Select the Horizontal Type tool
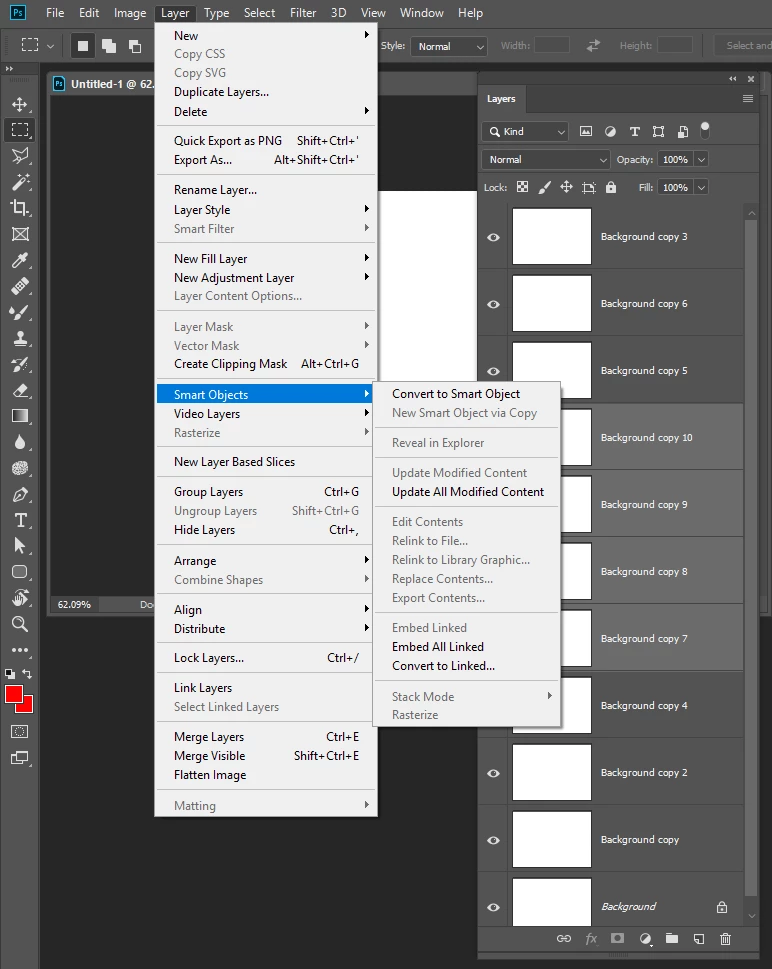Screen dimensions: 772x969 click(20, 520)
